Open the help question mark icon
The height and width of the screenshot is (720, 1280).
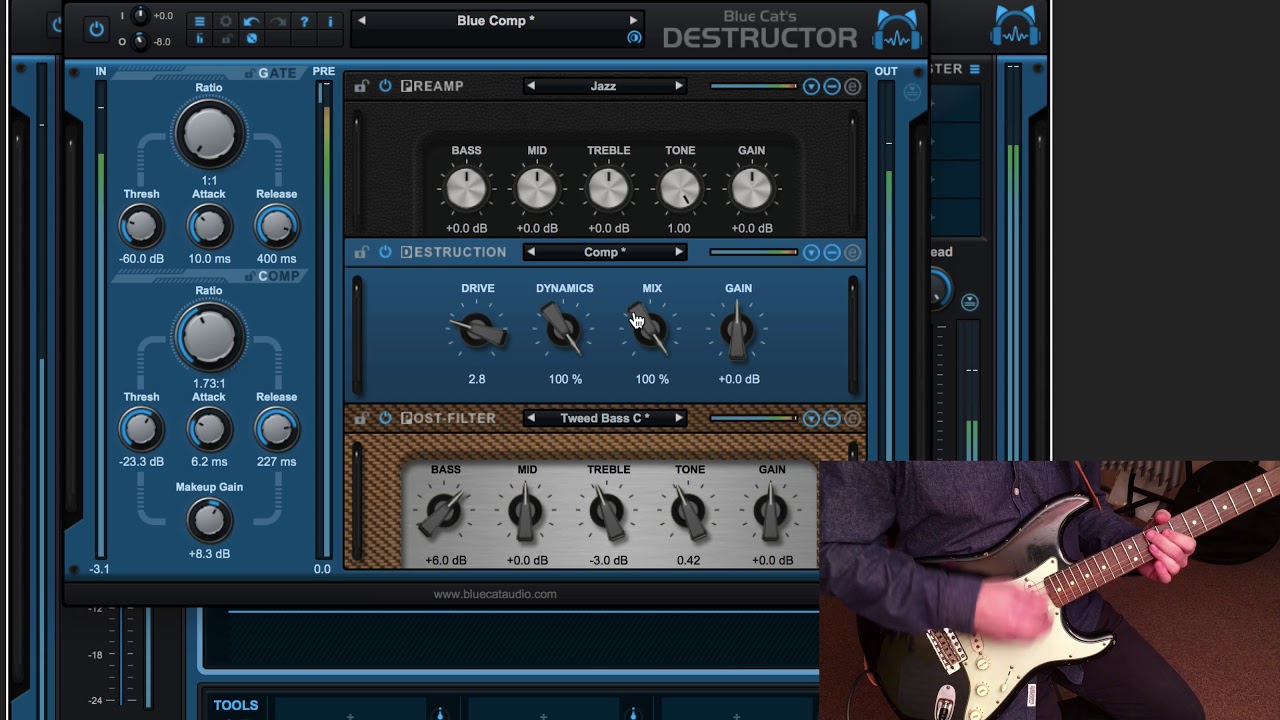[x=304, y=21]
